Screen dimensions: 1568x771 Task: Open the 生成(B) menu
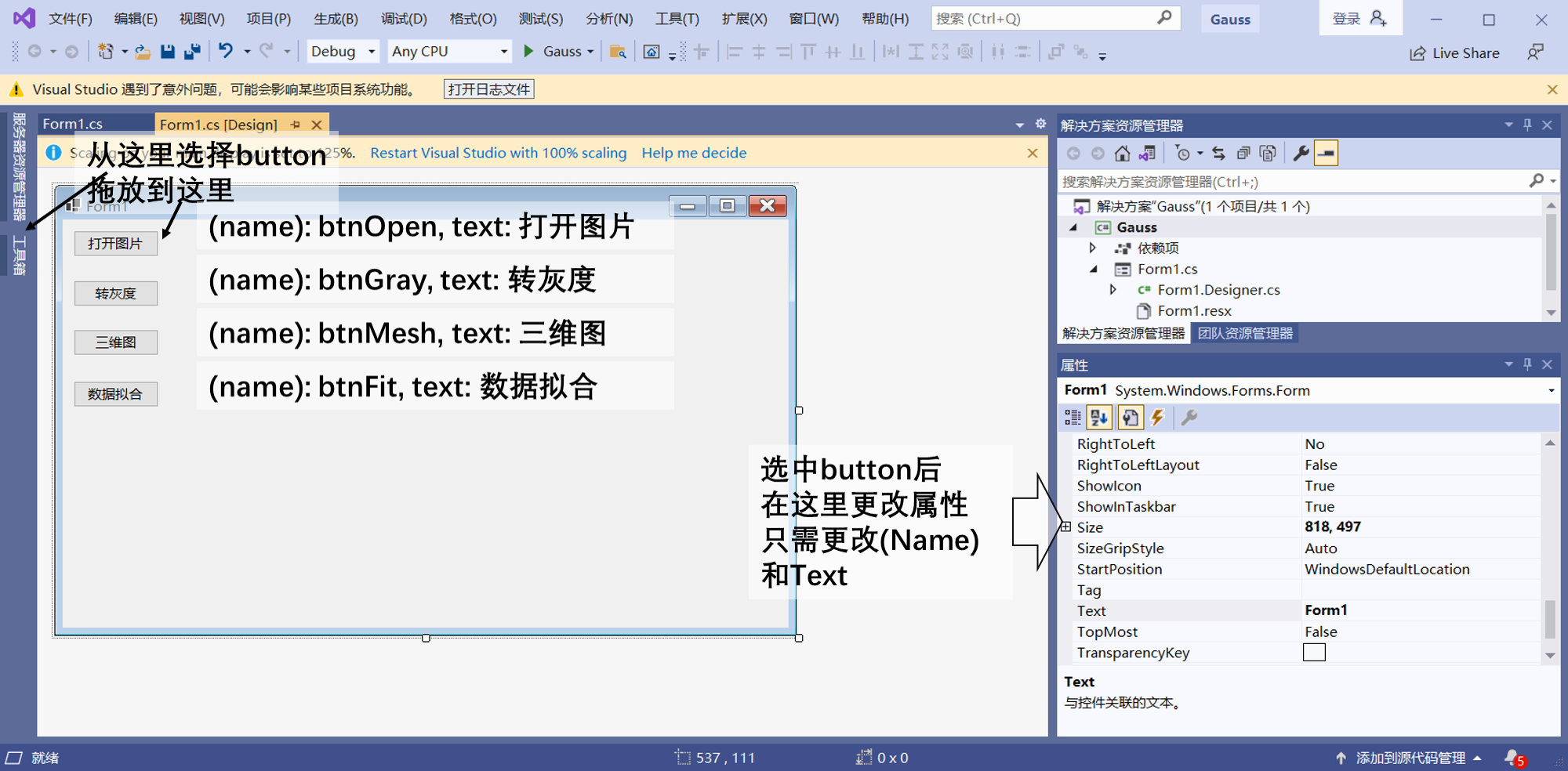[x=336, y=19]
